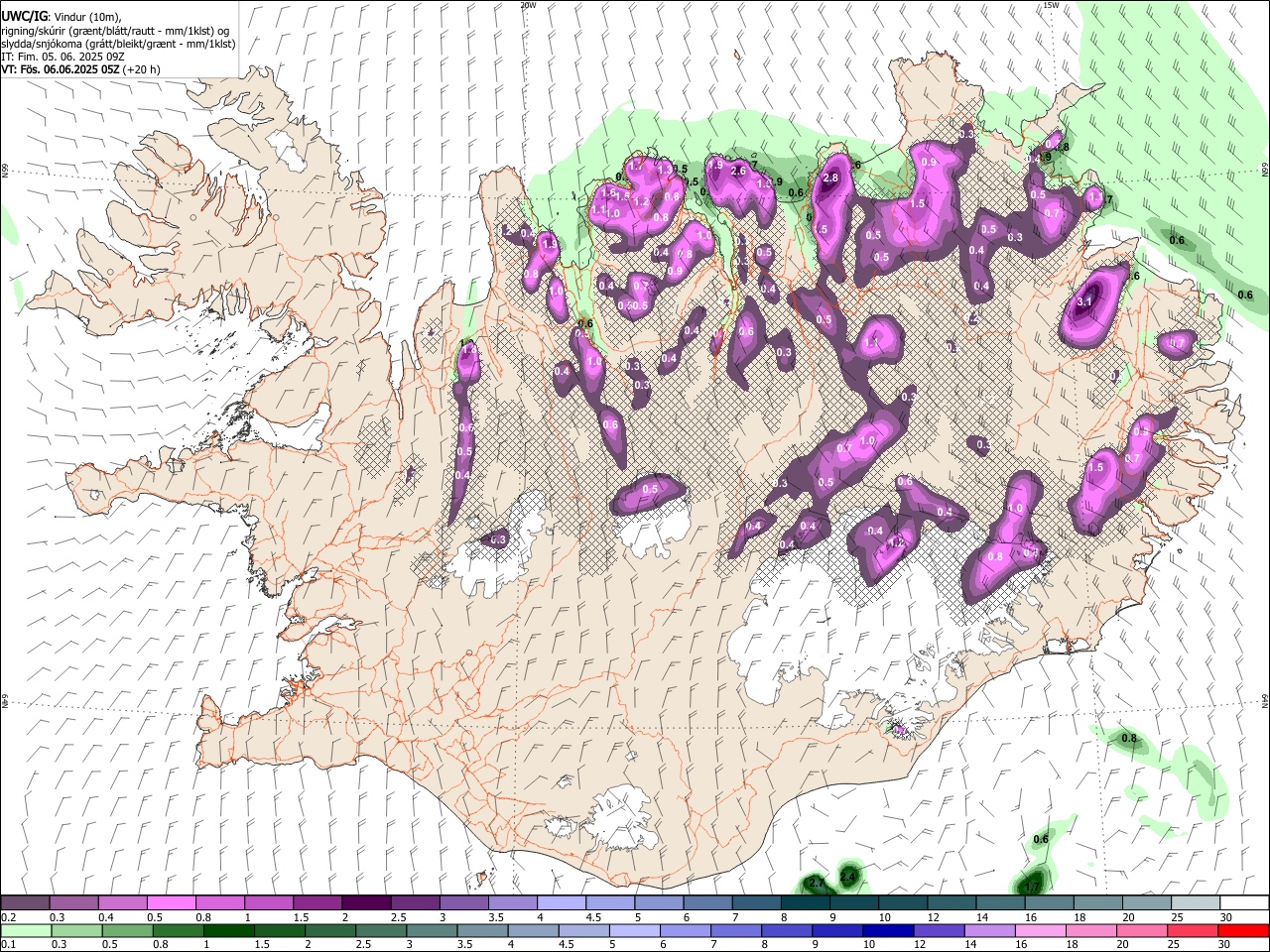The width and height of the screenshot is (1270, 952).
Task: Pick the upper legend swatch labeled 14
Action: [x=1000, y=903]
